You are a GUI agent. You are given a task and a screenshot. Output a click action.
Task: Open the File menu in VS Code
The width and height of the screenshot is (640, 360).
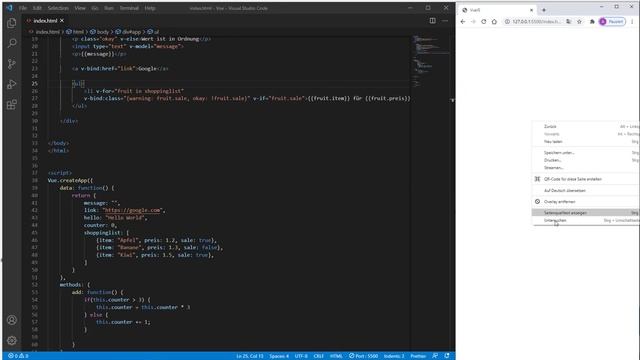coord(23,8)
